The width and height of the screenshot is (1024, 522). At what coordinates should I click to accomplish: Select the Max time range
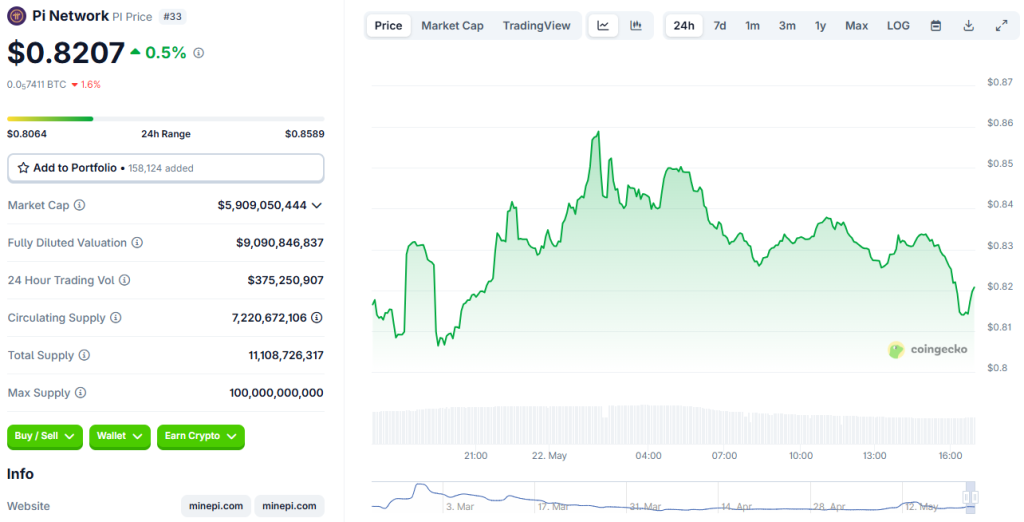pos(856,26)
